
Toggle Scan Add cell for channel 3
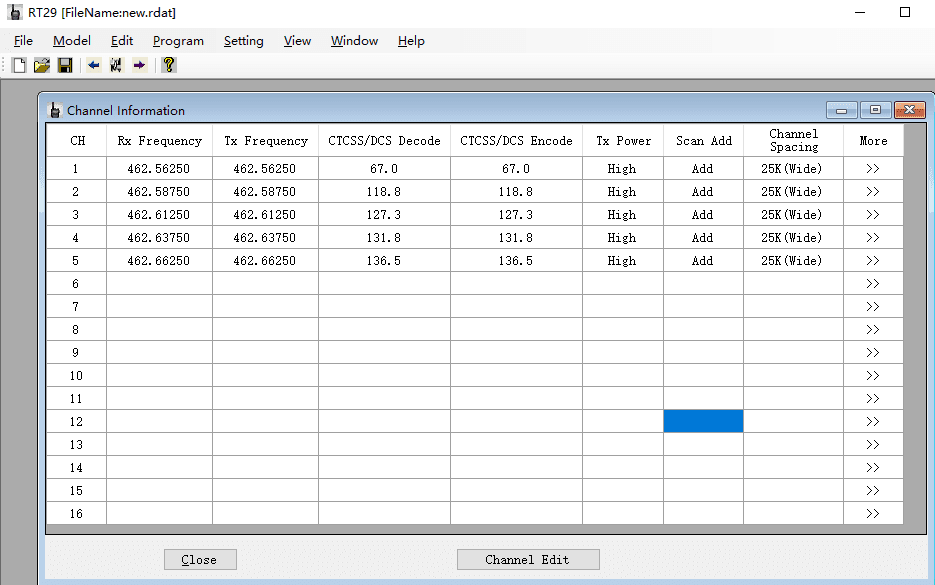702,215
